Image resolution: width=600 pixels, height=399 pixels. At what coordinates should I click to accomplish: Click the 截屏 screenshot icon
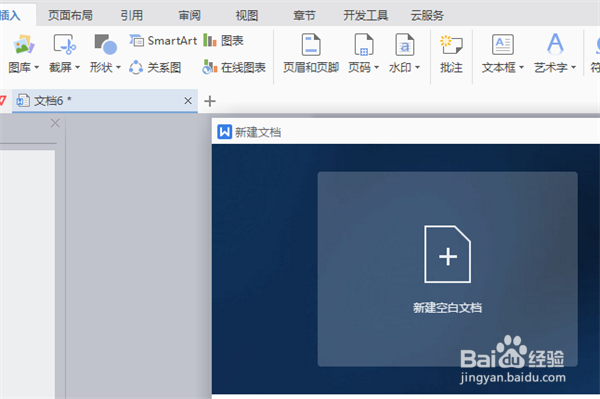[64, 44]
